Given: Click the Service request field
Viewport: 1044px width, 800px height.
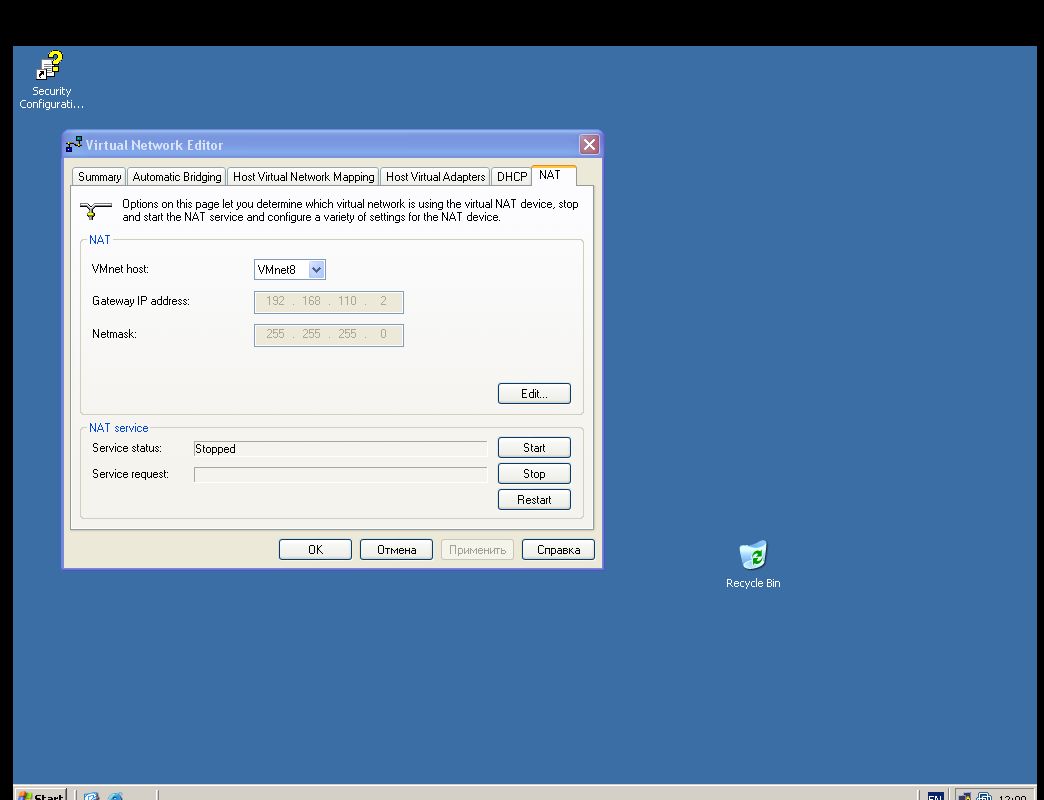Looking at the screenshot, I should (x=340, y=475).
